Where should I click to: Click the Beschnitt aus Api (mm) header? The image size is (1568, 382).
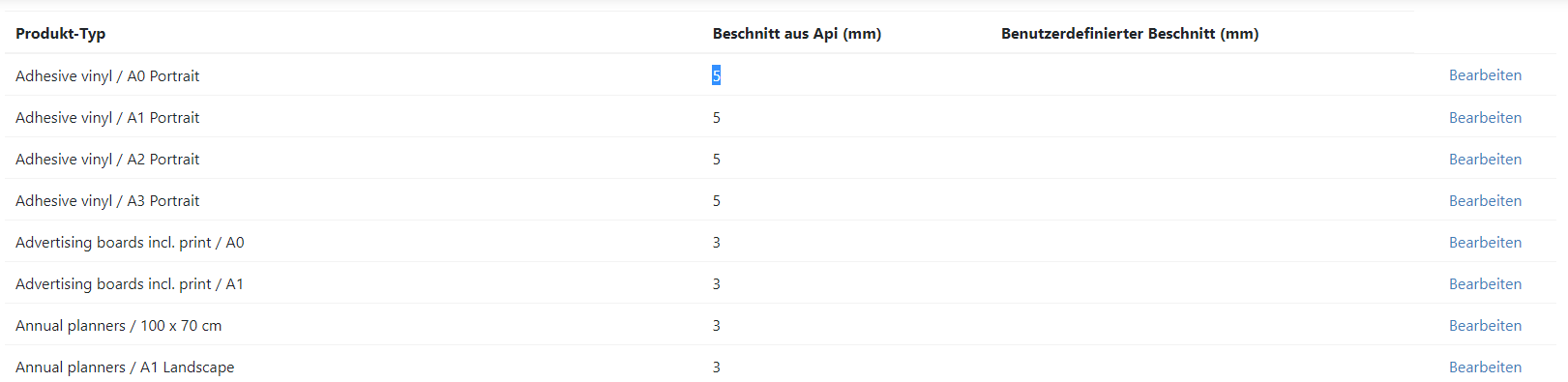[797, 34]
